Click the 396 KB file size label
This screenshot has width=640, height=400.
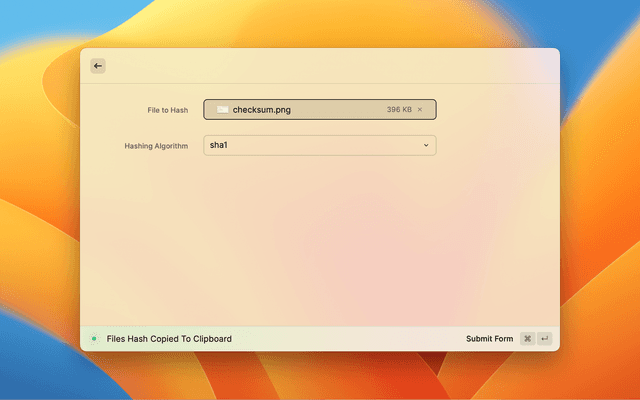pyautogui.click(x=399, y=109)
